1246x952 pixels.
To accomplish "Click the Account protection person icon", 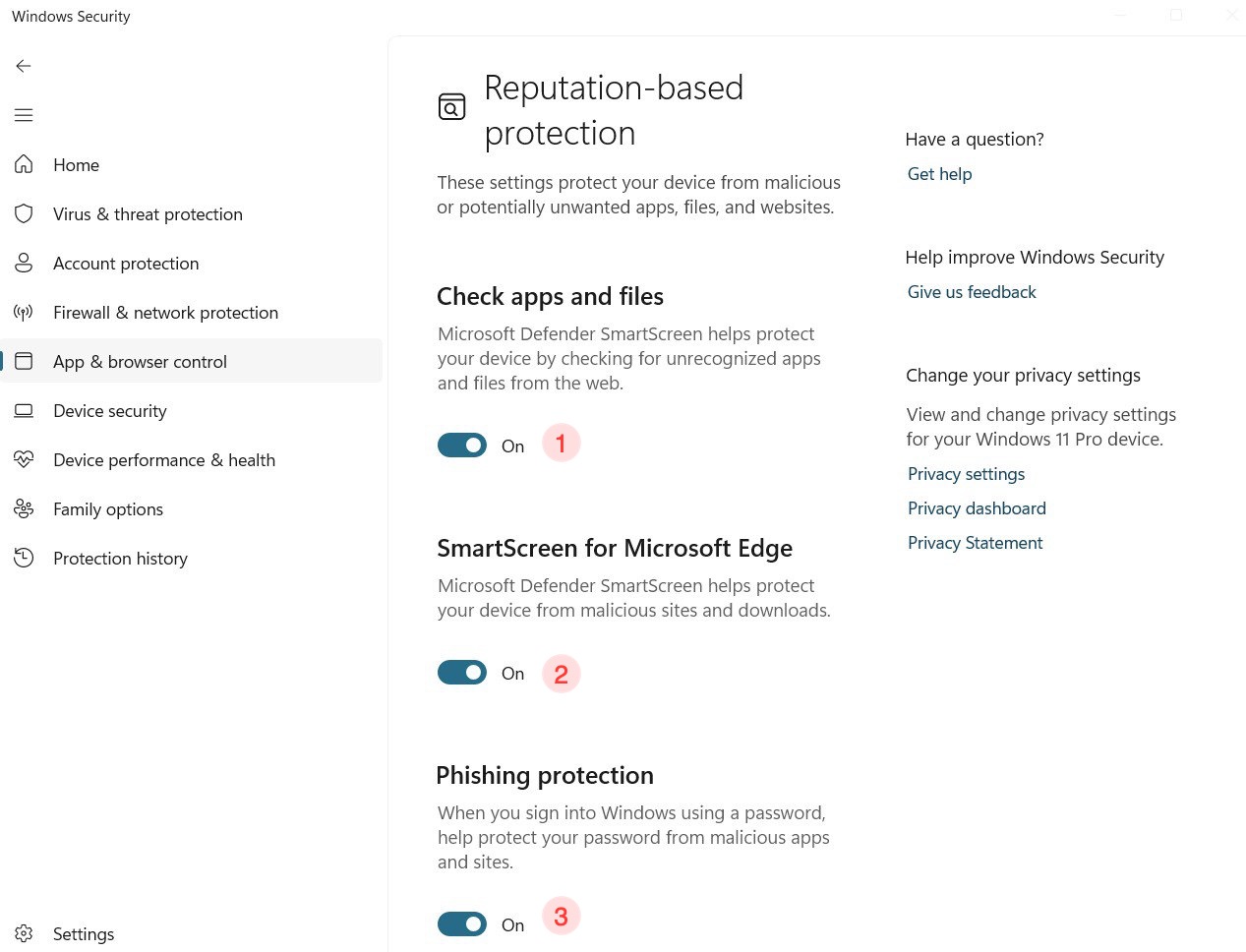I will pyautogui.click(x=24, y=263).
